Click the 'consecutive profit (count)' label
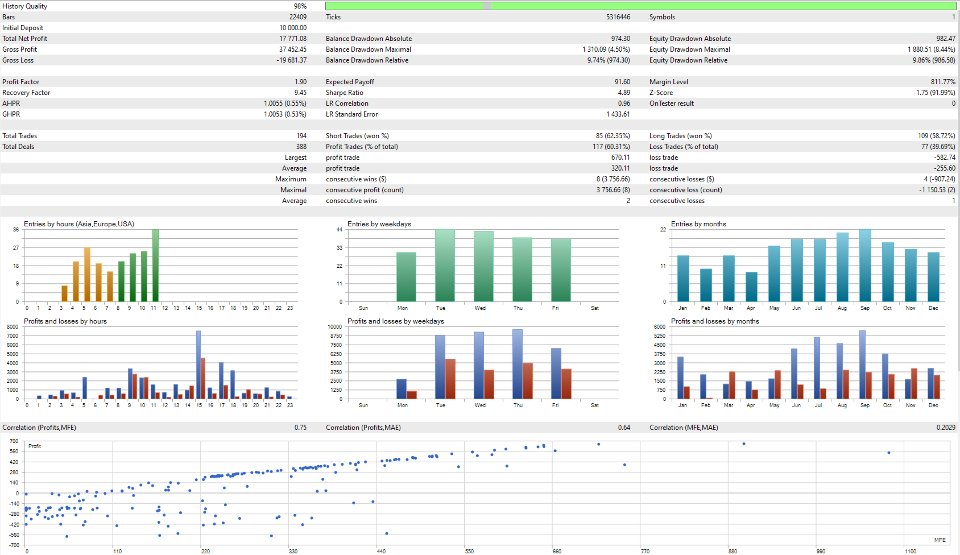 [x=364, y=190]
